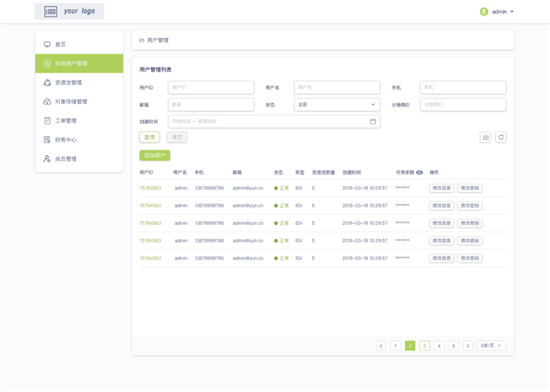The width and height of the screenshot is (550, 392).
Task: Navigate to 工单管理 in sidebar
Action: (79, 121)
